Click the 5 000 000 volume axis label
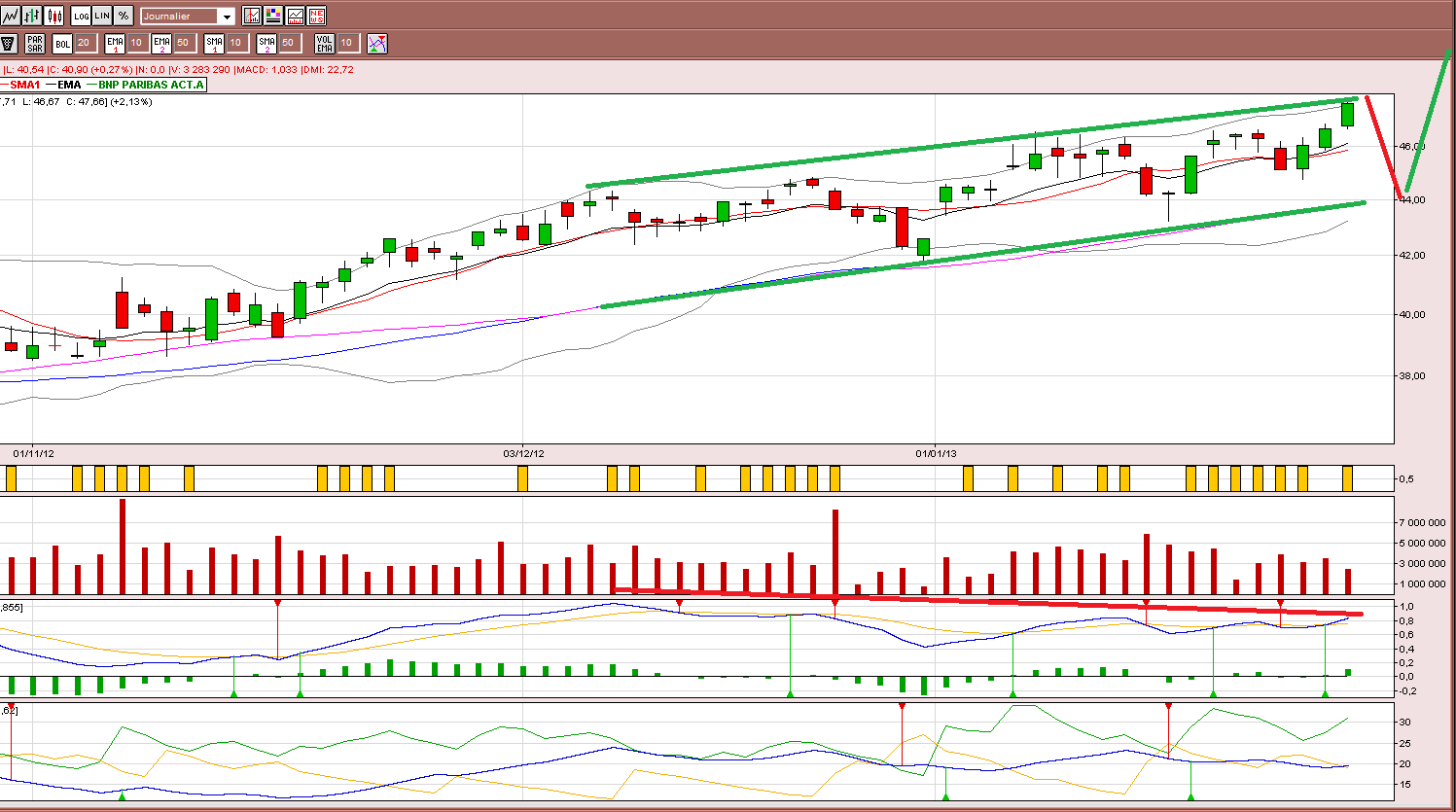 1422,543
